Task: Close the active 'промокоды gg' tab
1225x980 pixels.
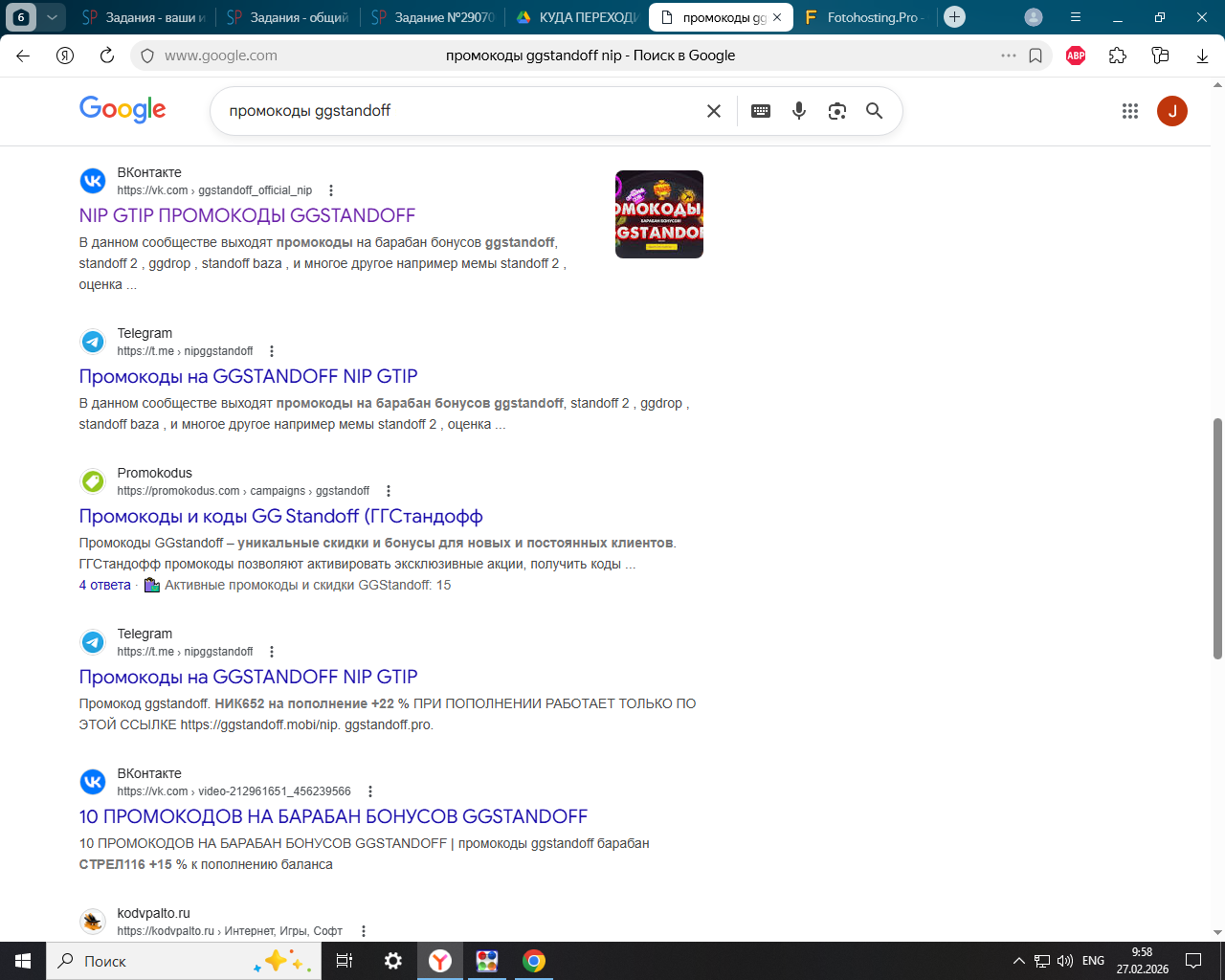Action: point(777,17)
